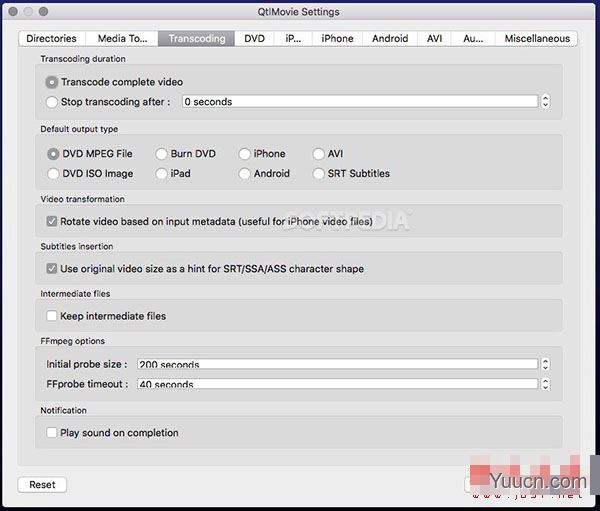Adjust the stop transcoding seconds stepper
600x511 pixels.
pyautogui.click(x=545, y=102)
